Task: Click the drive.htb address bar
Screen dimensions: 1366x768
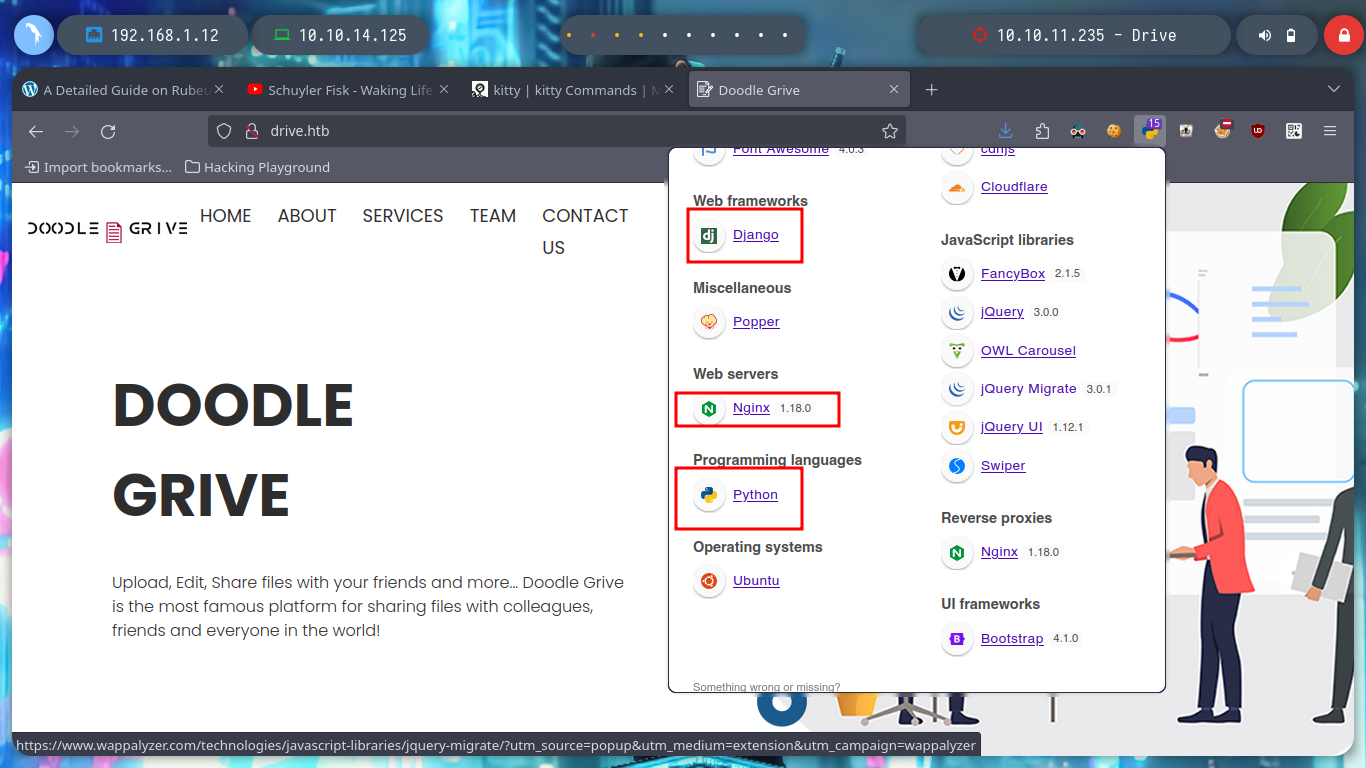Action: (x=555, y=131)
